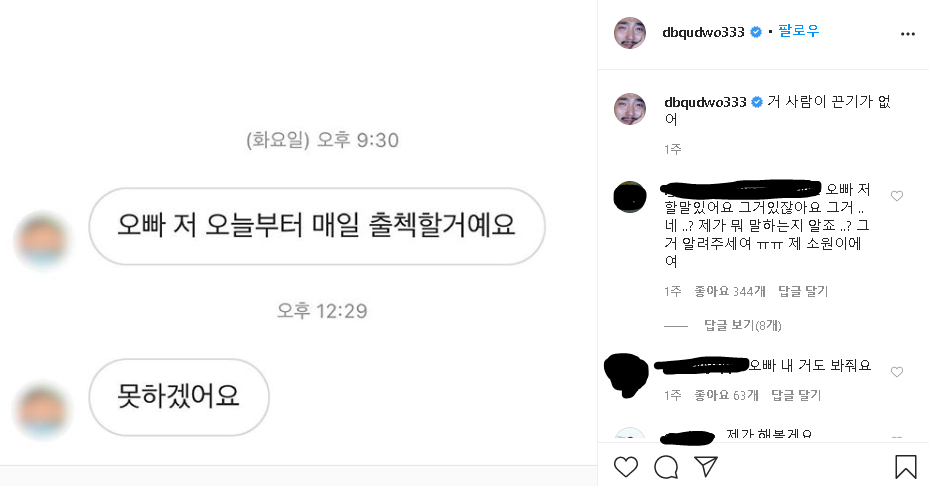Like the first comment with its small heart

coord(897,196)
